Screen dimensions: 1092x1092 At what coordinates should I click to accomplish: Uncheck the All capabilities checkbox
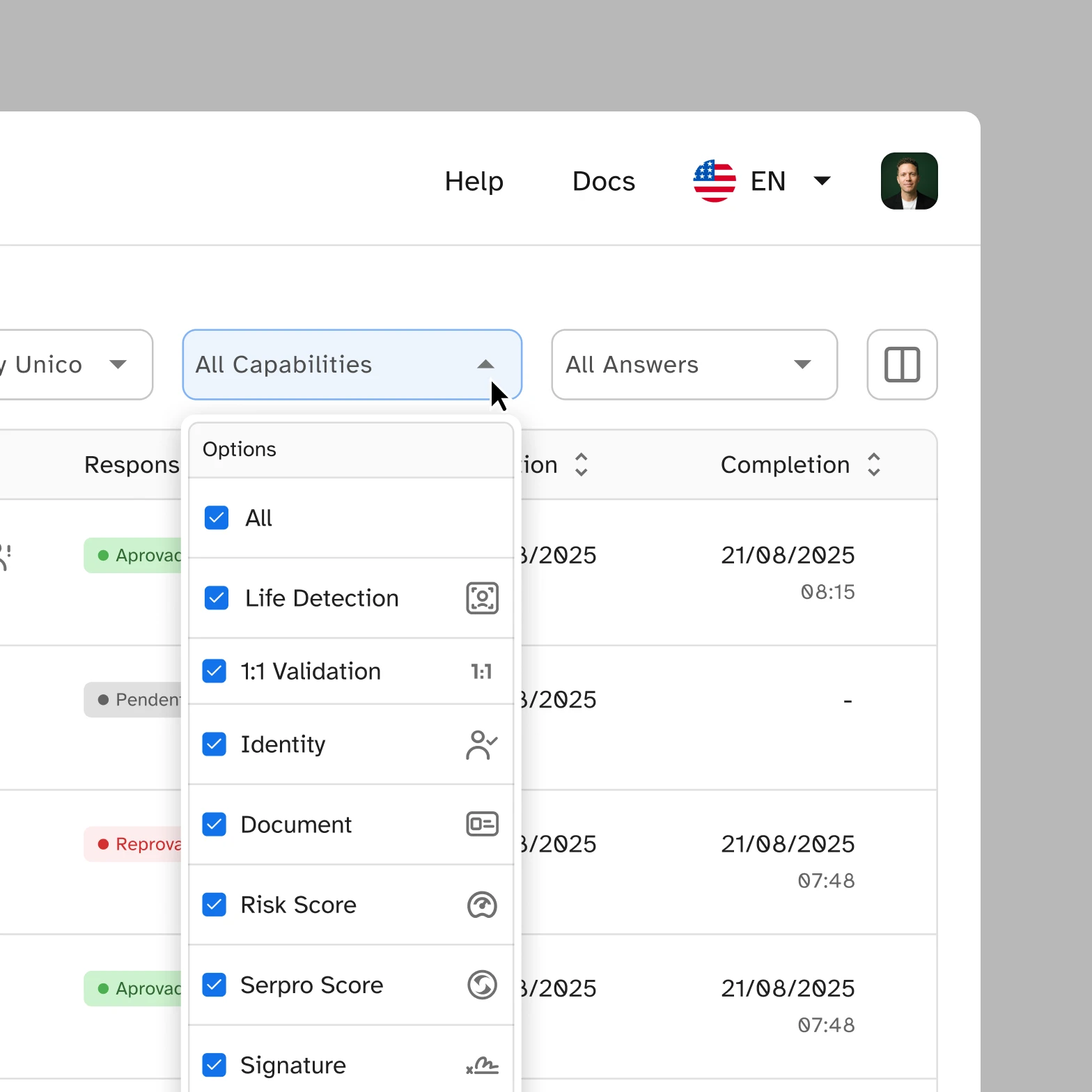[x=217, y=517]
